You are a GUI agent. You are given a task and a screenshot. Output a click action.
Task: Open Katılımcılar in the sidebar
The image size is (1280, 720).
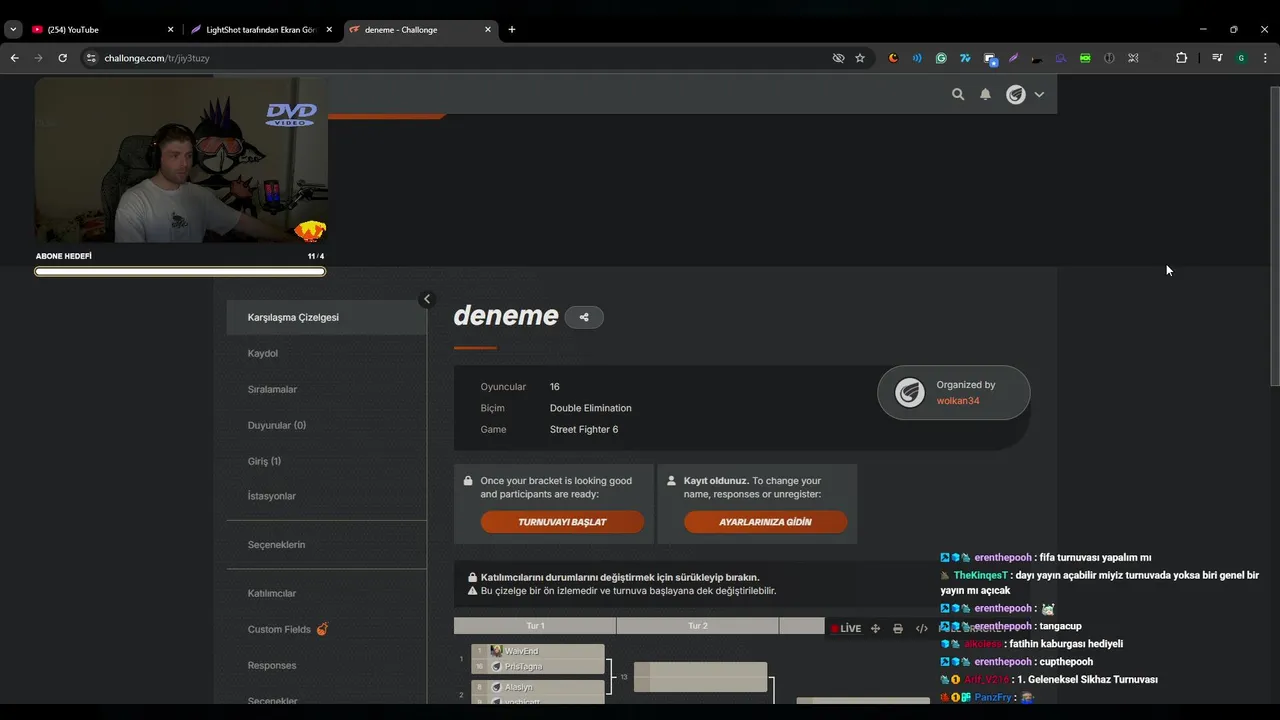272,593
